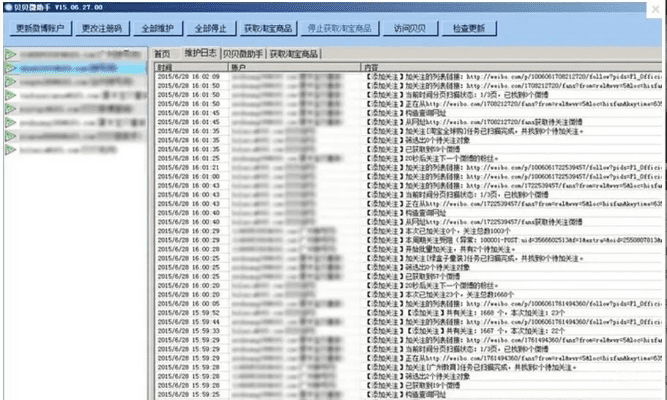Click the app logo in title bar
Screen dimensions: 667x400
[x=8, y=7]
